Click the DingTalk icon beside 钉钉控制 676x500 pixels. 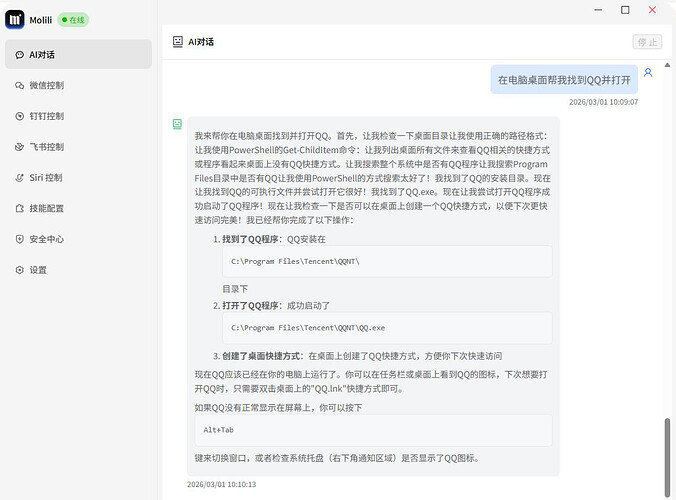point(19,116)
